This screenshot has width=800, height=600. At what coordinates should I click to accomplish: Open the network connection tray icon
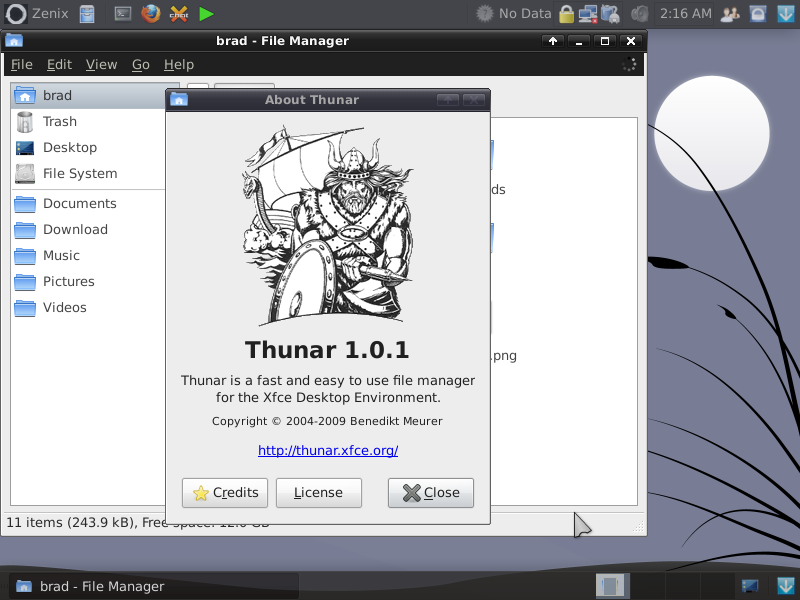point(588,14)
